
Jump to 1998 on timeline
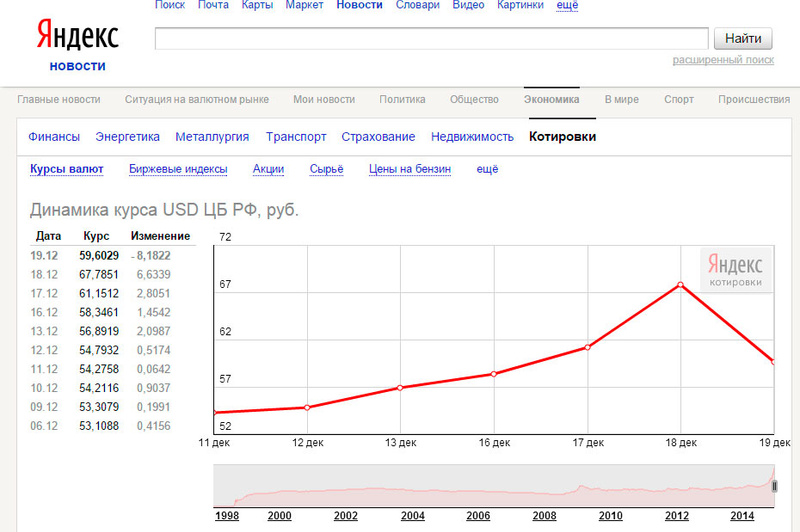tap(227, 516)
